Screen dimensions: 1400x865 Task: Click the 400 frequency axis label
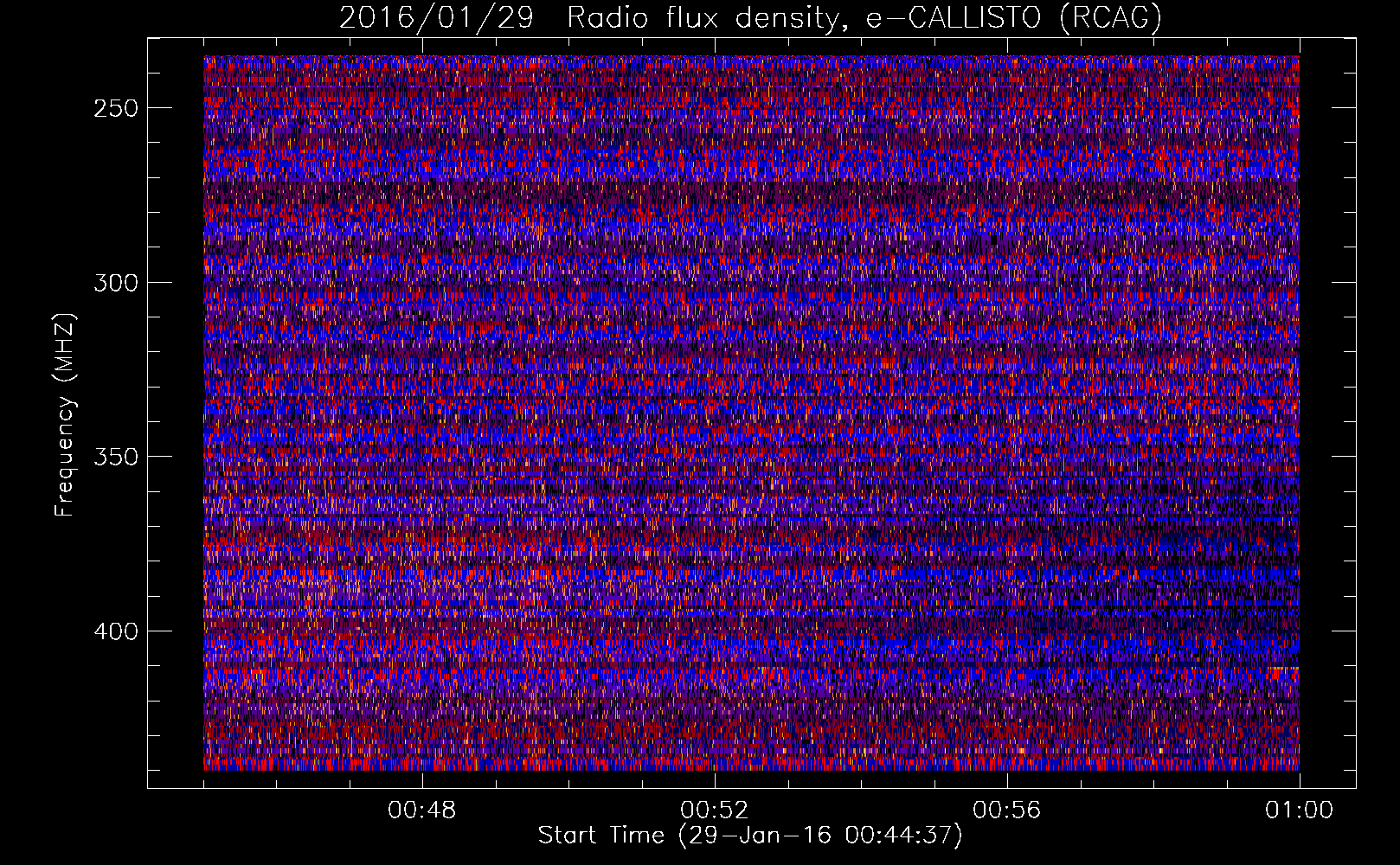tap(115, 631)
